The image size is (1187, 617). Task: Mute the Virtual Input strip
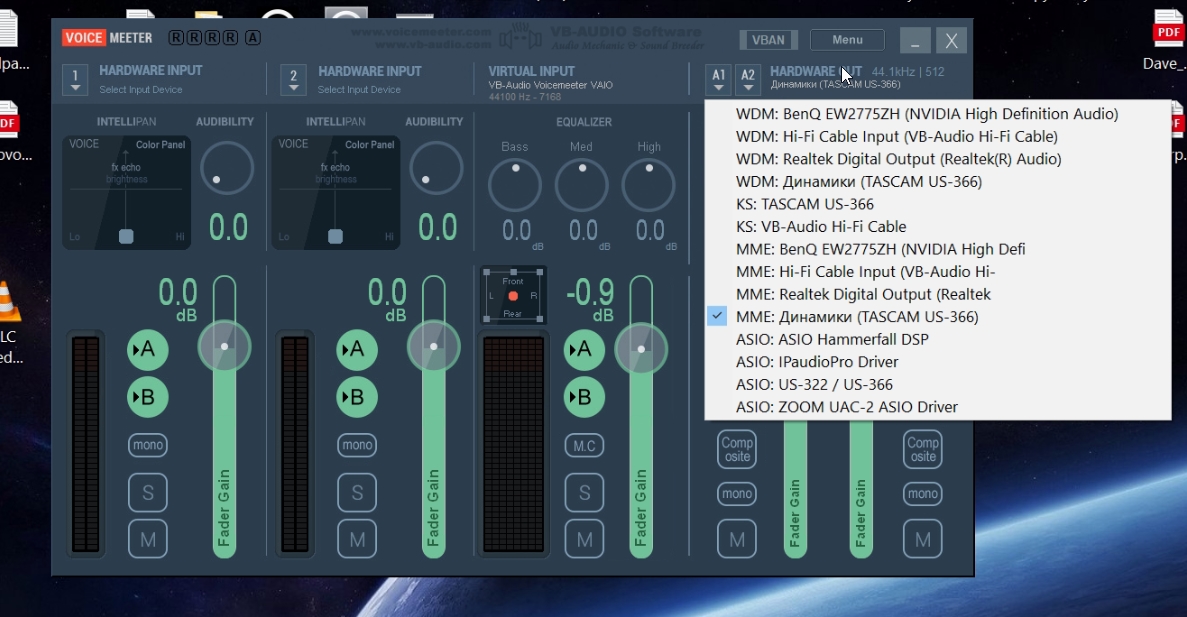584,540
